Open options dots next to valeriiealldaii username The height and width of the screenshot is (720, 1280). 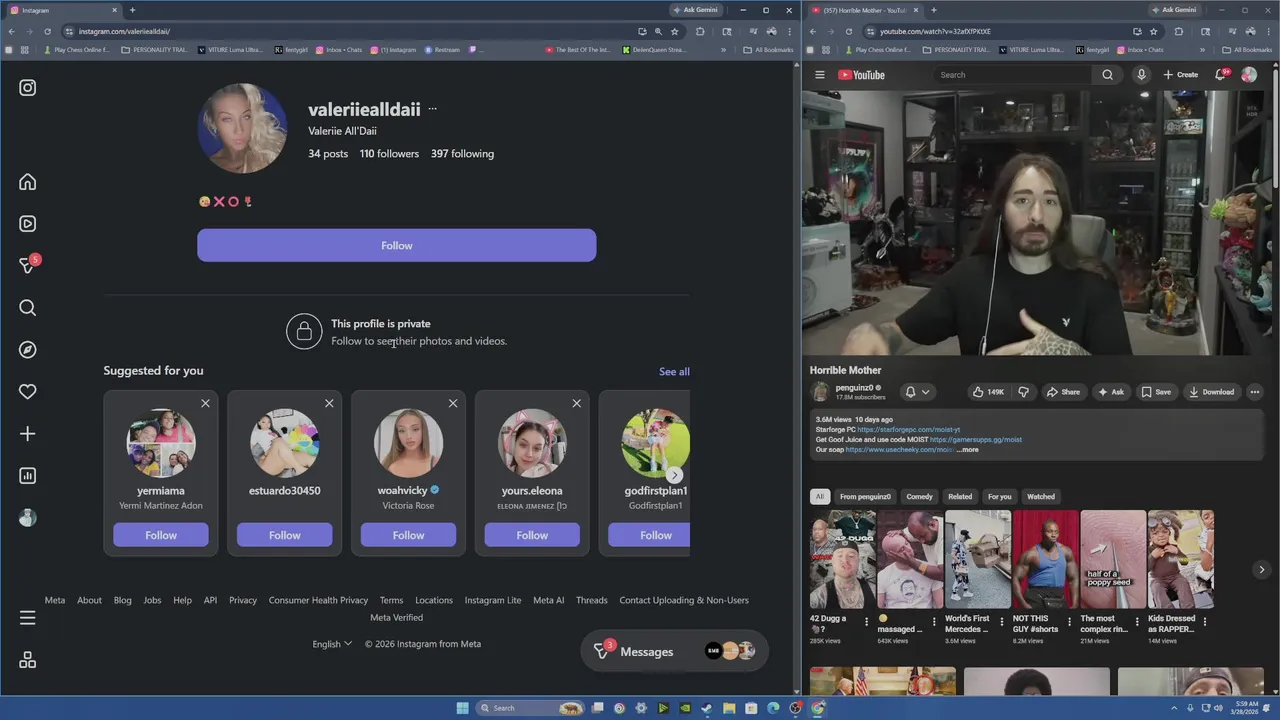432,109
